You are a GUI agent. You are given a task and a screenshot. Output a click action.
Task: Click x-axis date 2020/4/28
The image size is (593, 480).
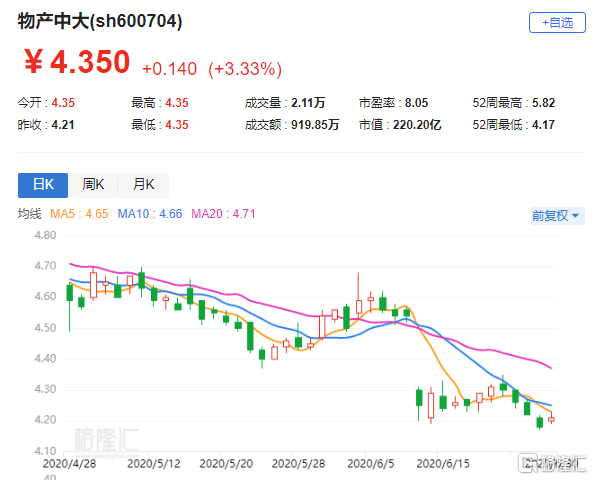click(x=69, y=464)
